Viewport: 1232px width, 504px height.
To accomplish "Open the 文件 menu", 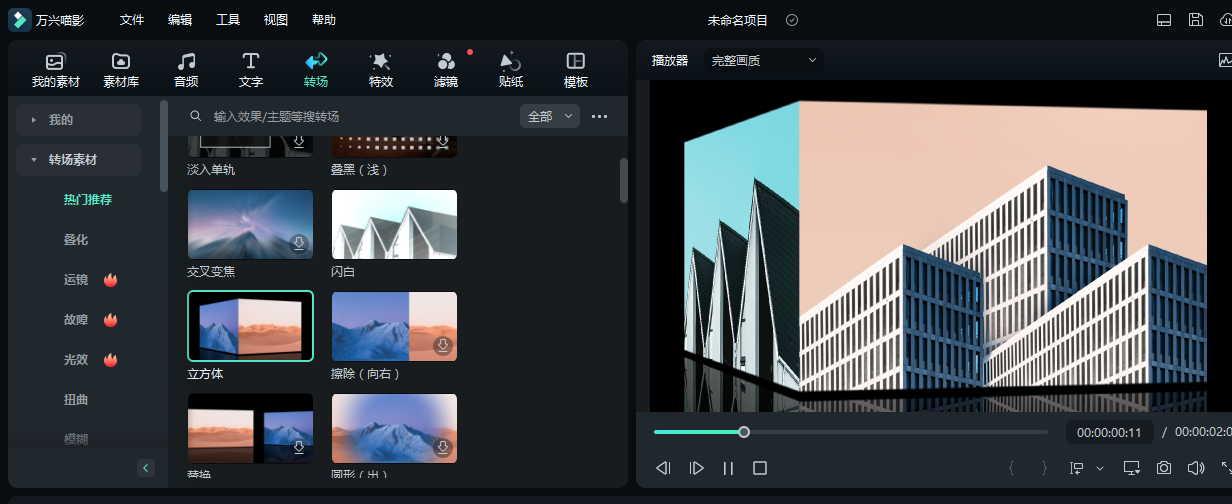I will click(x=131, y=20).
